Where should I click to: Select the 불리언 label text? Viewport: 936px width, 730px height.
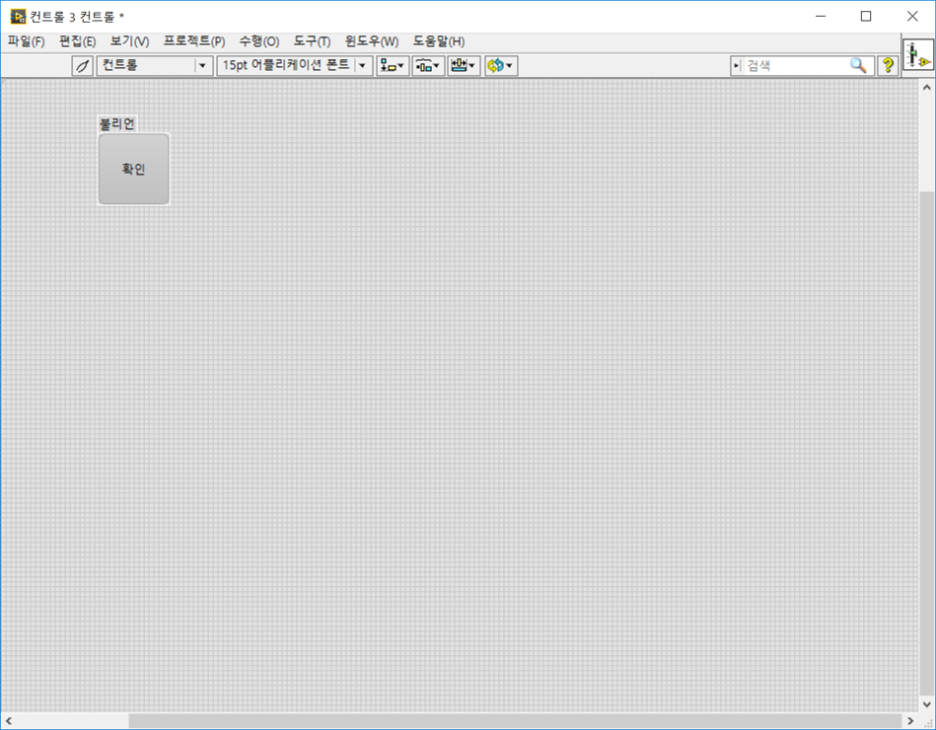117,124
